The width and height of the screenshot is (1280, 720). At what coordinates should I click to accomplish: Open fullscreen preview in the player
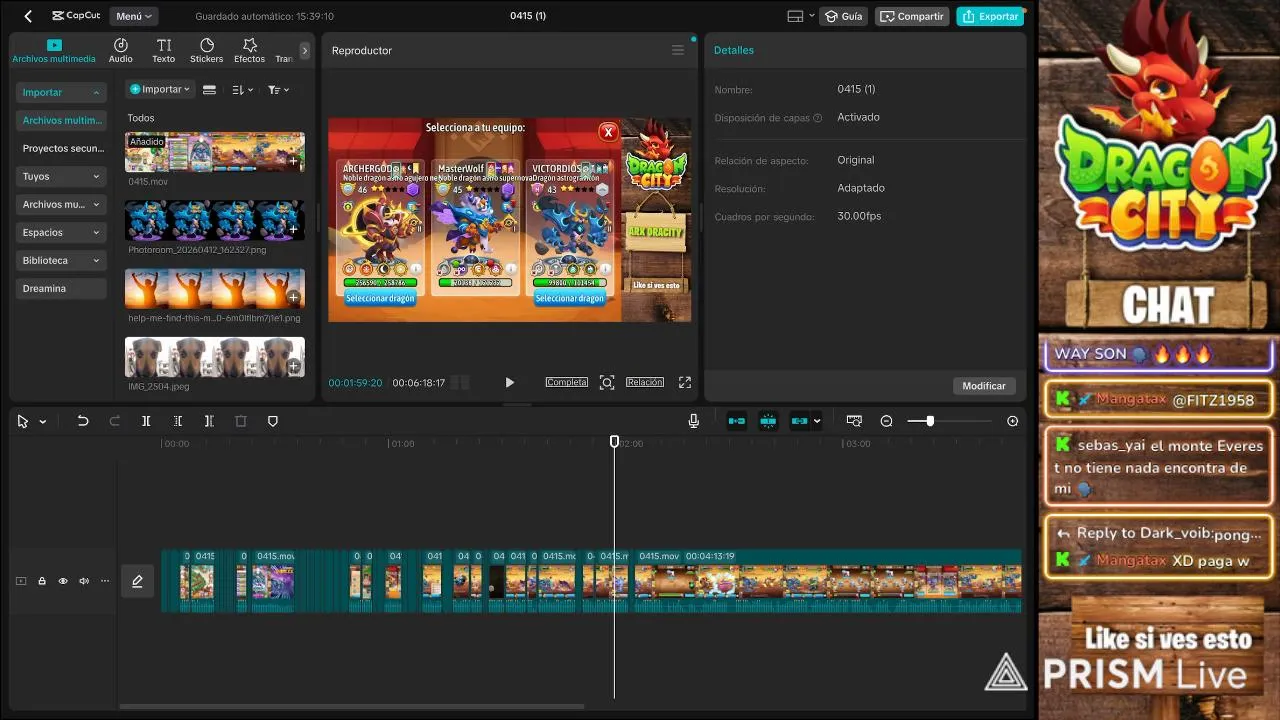click(685, 382)
